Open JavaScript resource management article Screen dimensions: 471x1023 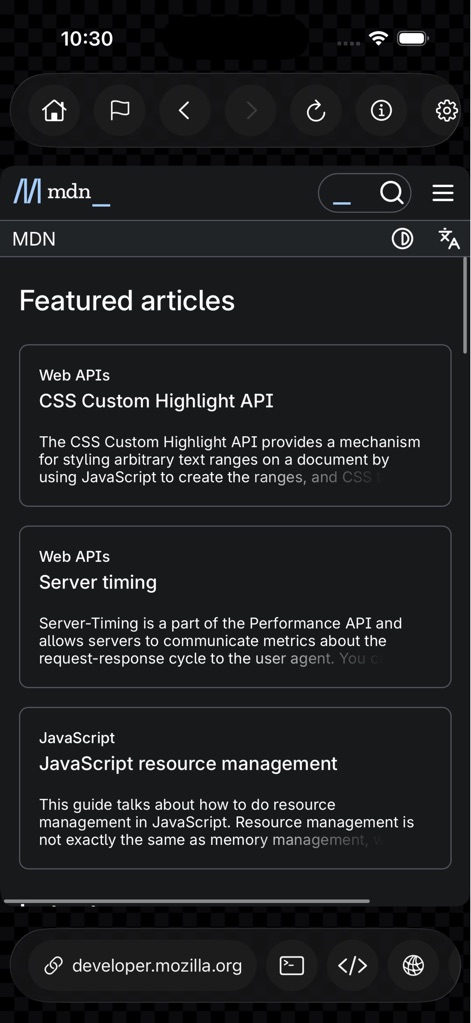(189, 763)
